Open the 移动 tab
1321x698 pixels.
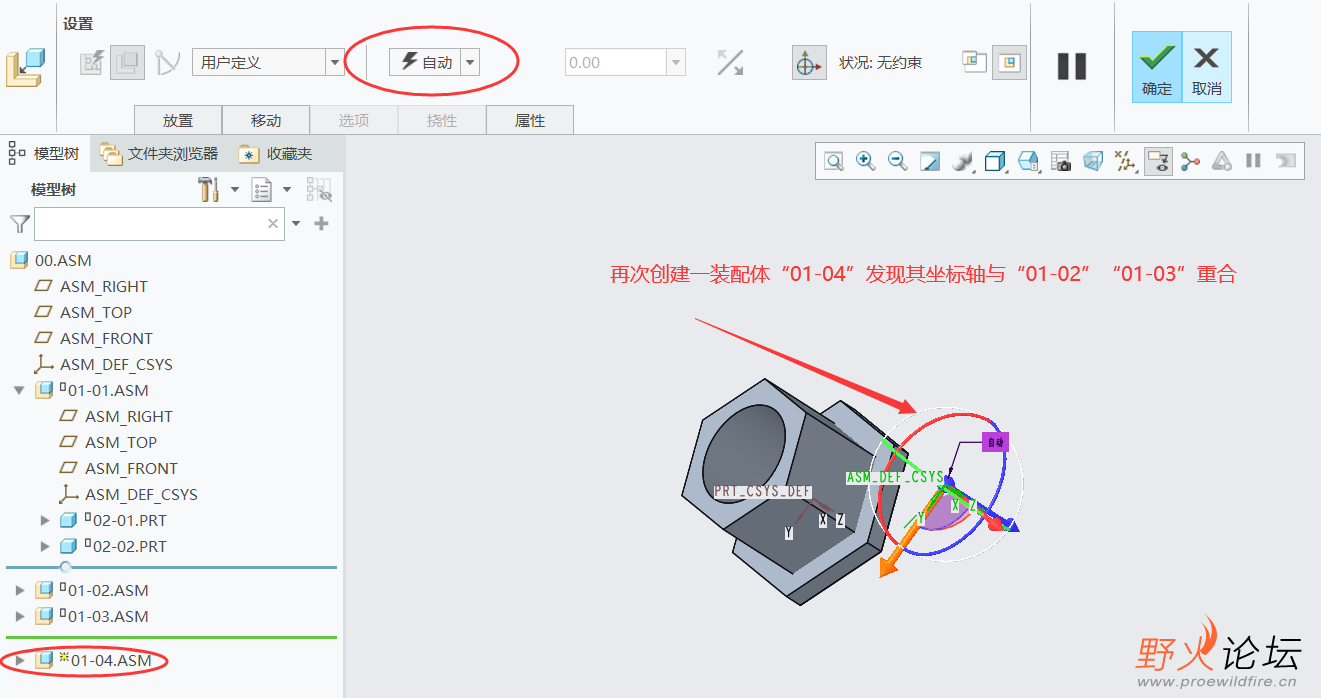point(266,120)
